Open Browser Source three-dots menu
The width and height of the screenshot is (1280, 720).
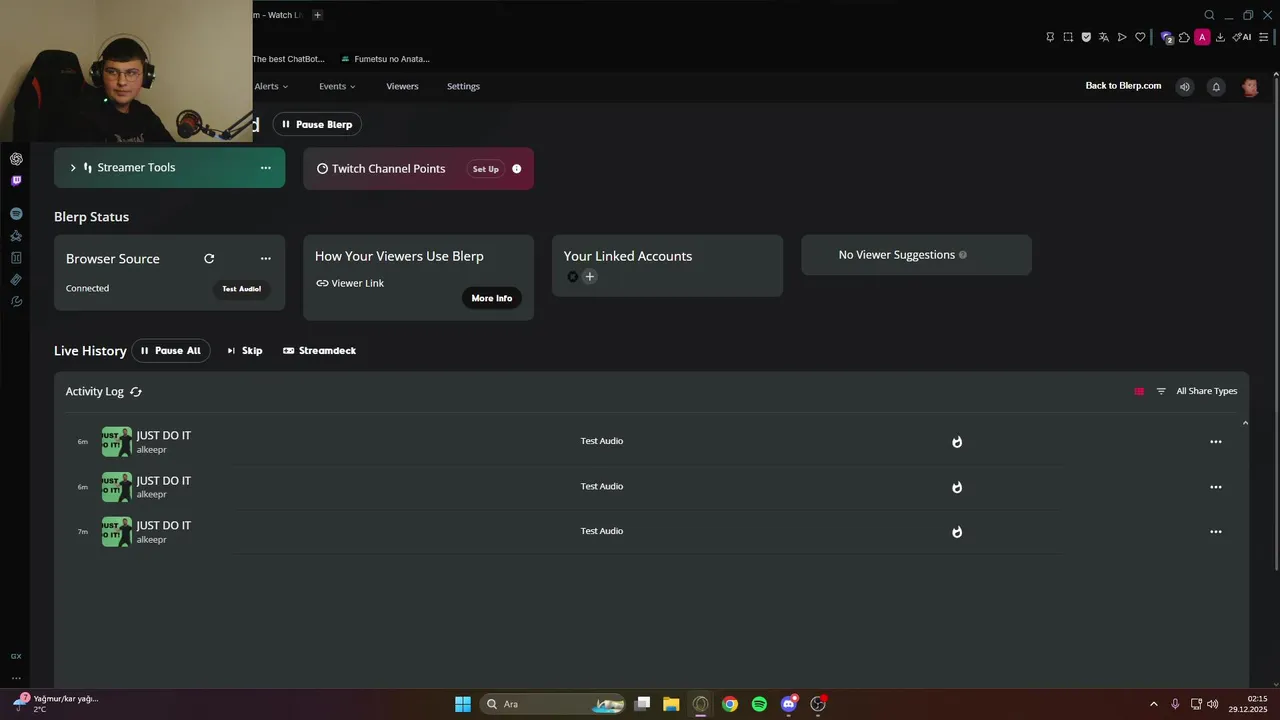pos(265,259)
